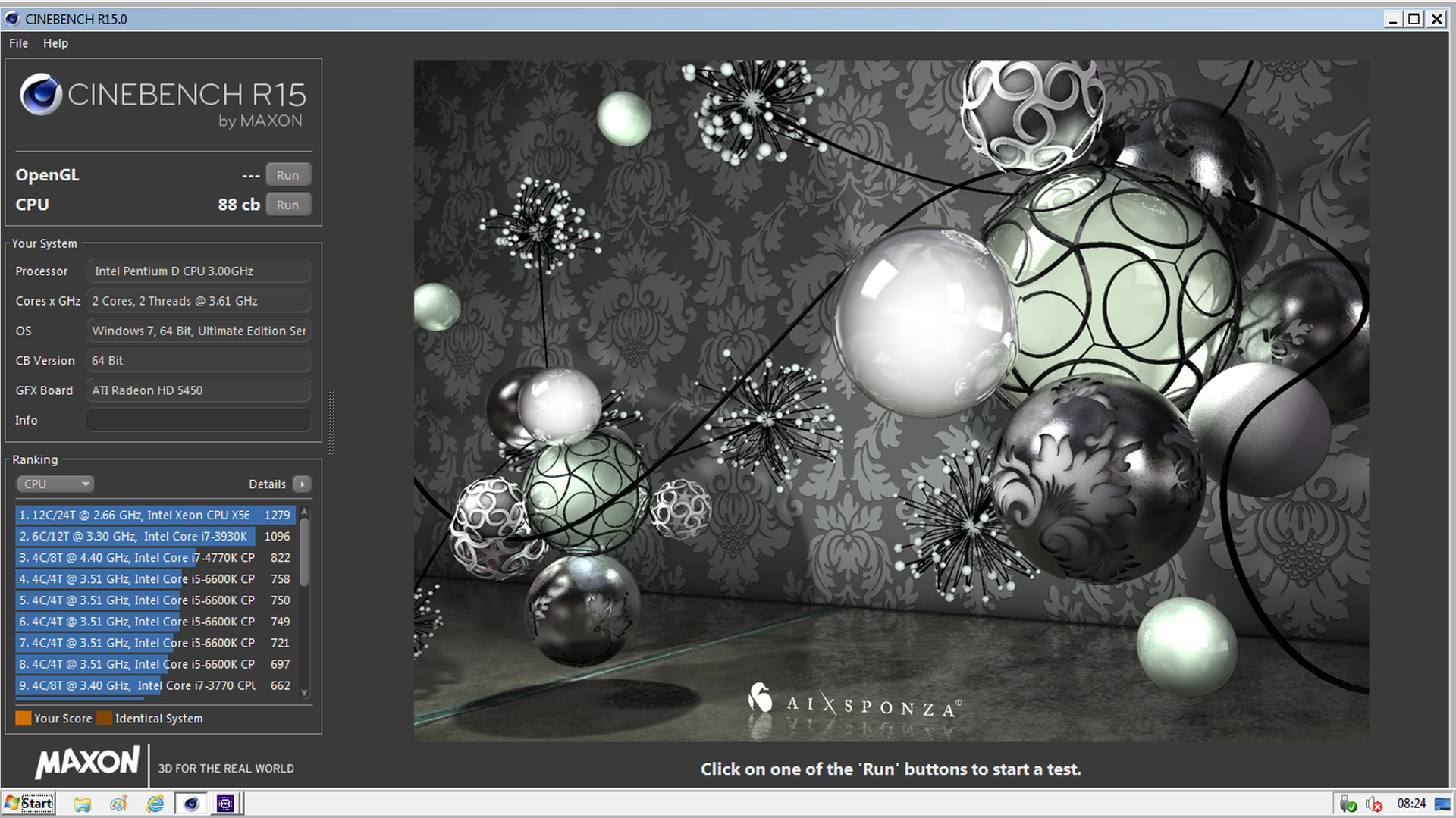Run the OpenGL benchmark
Screen dimensions: 1456x818
click(x=287, y=175)
